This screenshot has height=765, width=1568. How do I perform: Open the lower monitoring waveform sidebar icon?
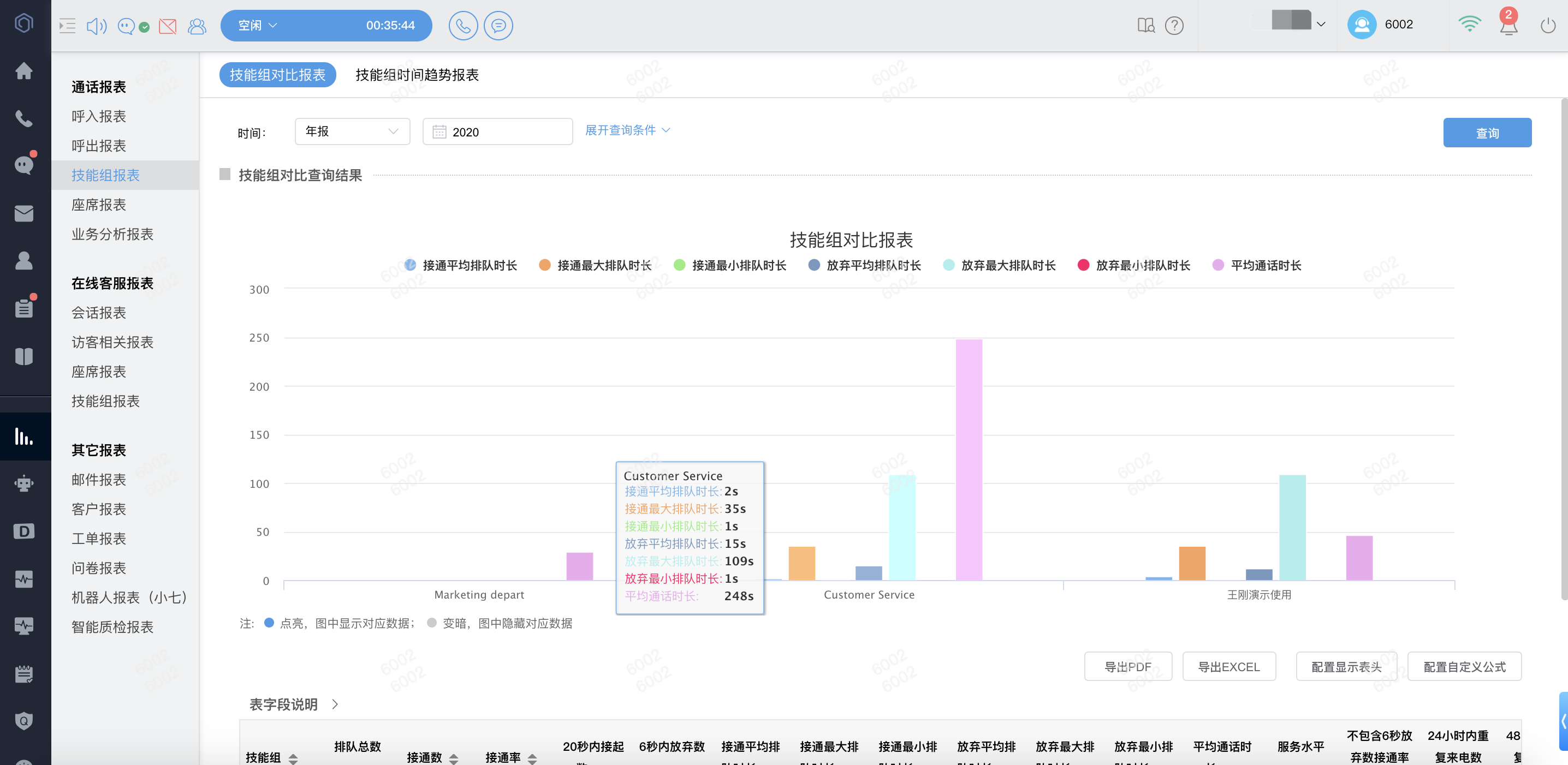23,626
